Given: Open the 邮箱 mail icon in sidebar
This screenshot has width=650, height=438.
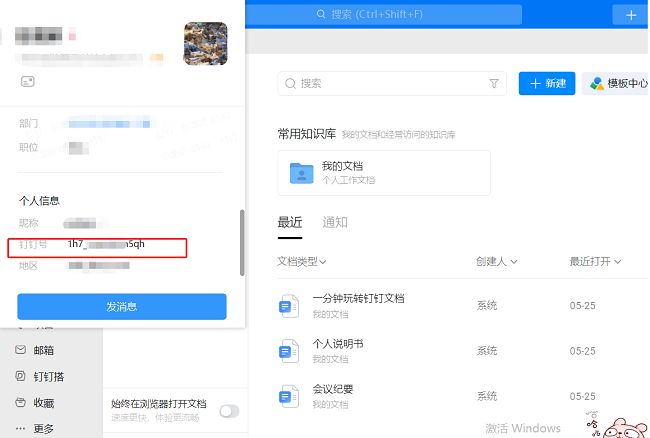Looking at the screenshot, I should pyautogui.click(x=21, y=350).
